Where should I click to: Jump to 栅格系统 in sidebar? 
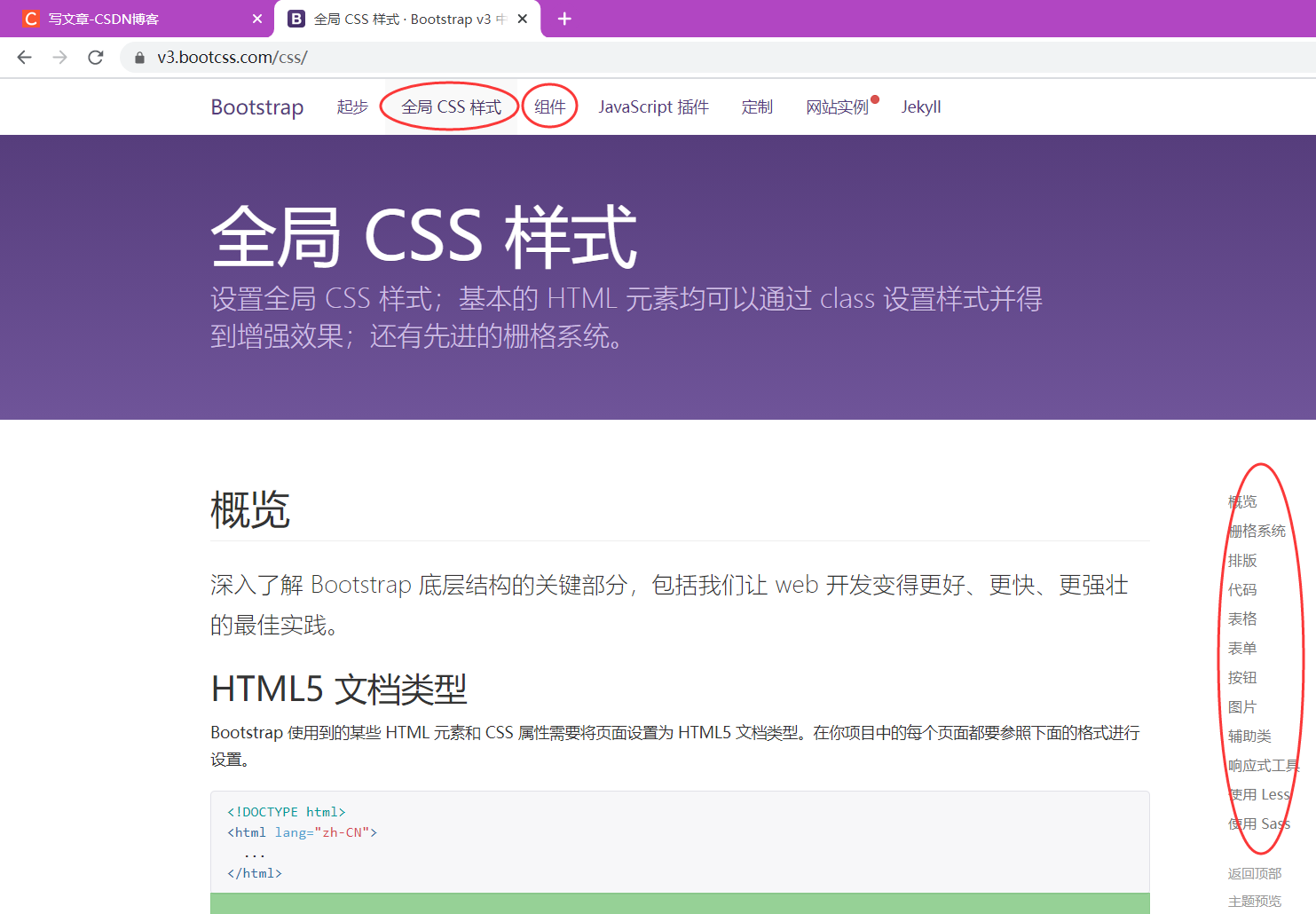1257,531
